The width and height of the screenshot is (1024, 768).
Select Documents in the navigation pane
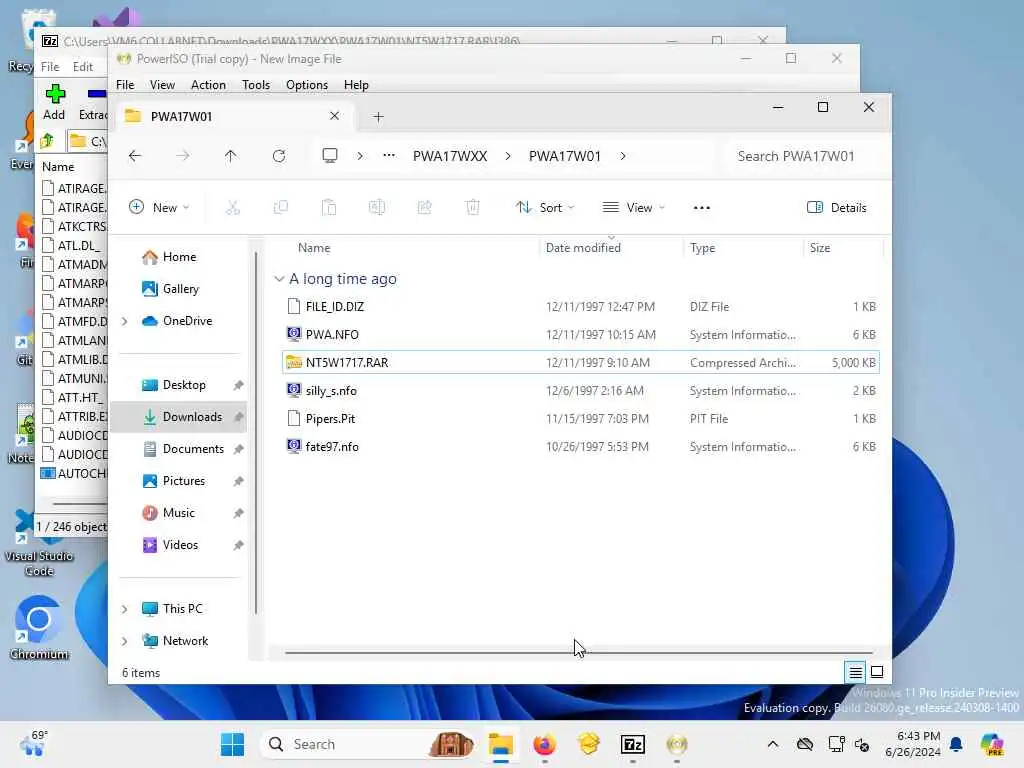[179, 449]
